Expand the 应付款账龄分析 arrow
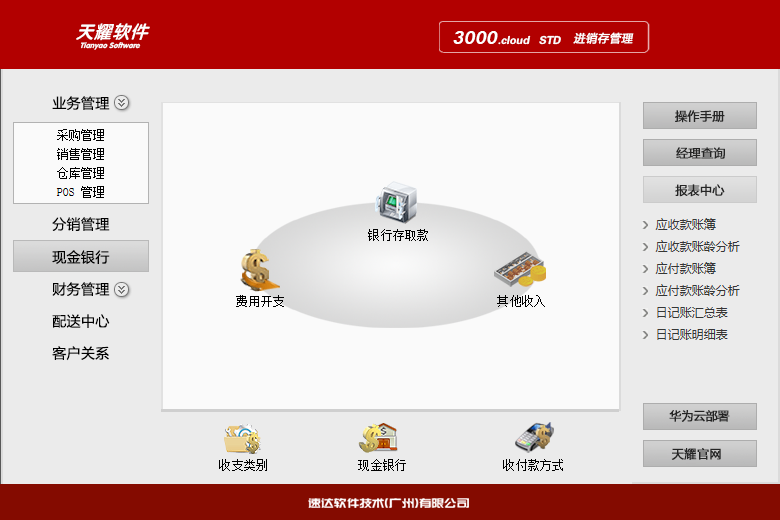This screenshot has height=520, width=780. [646, 291]
